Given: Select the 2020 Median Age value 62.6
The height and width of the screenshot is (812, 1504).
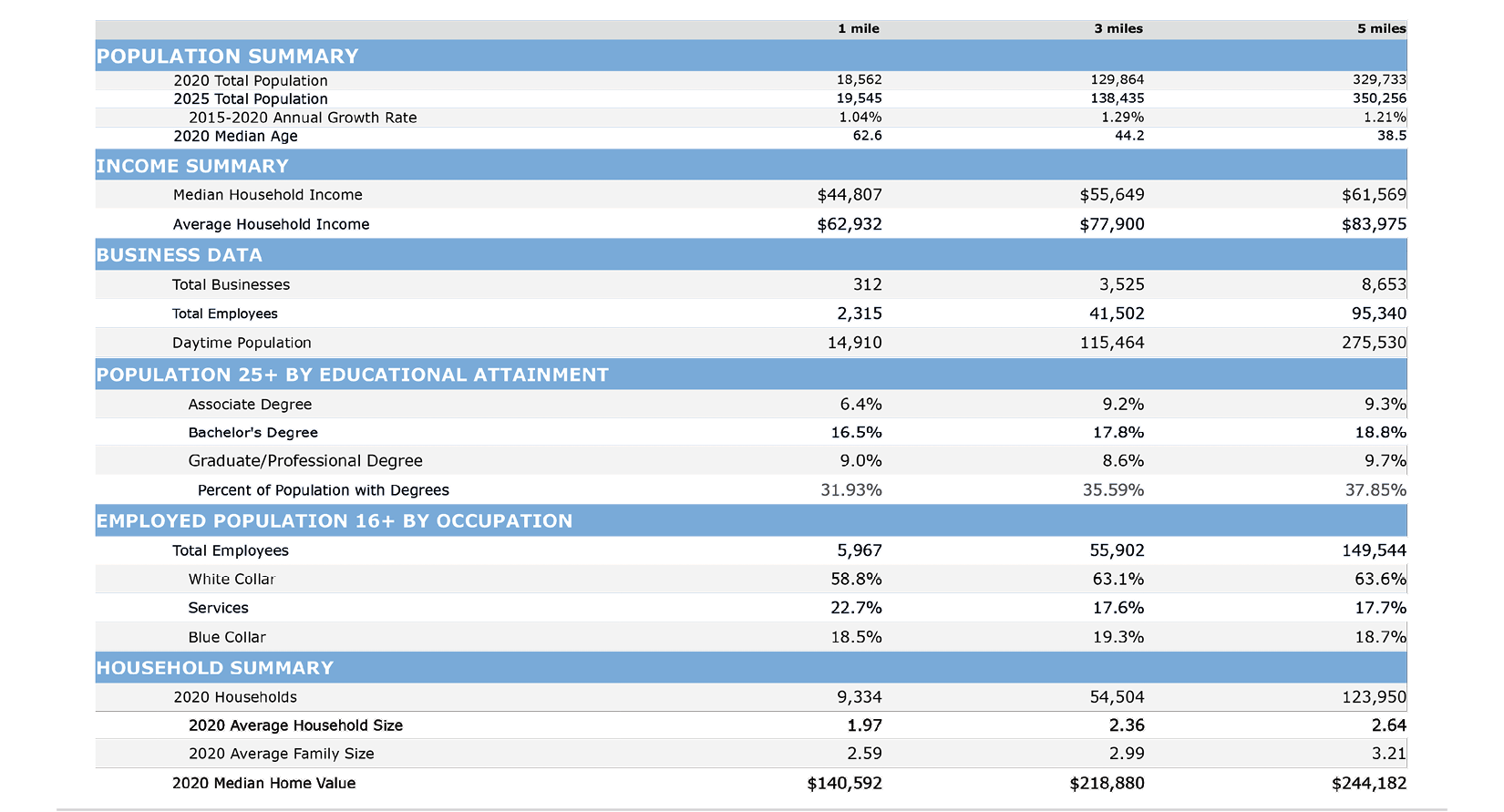Looking at the screenshot, I should [866, 136].
